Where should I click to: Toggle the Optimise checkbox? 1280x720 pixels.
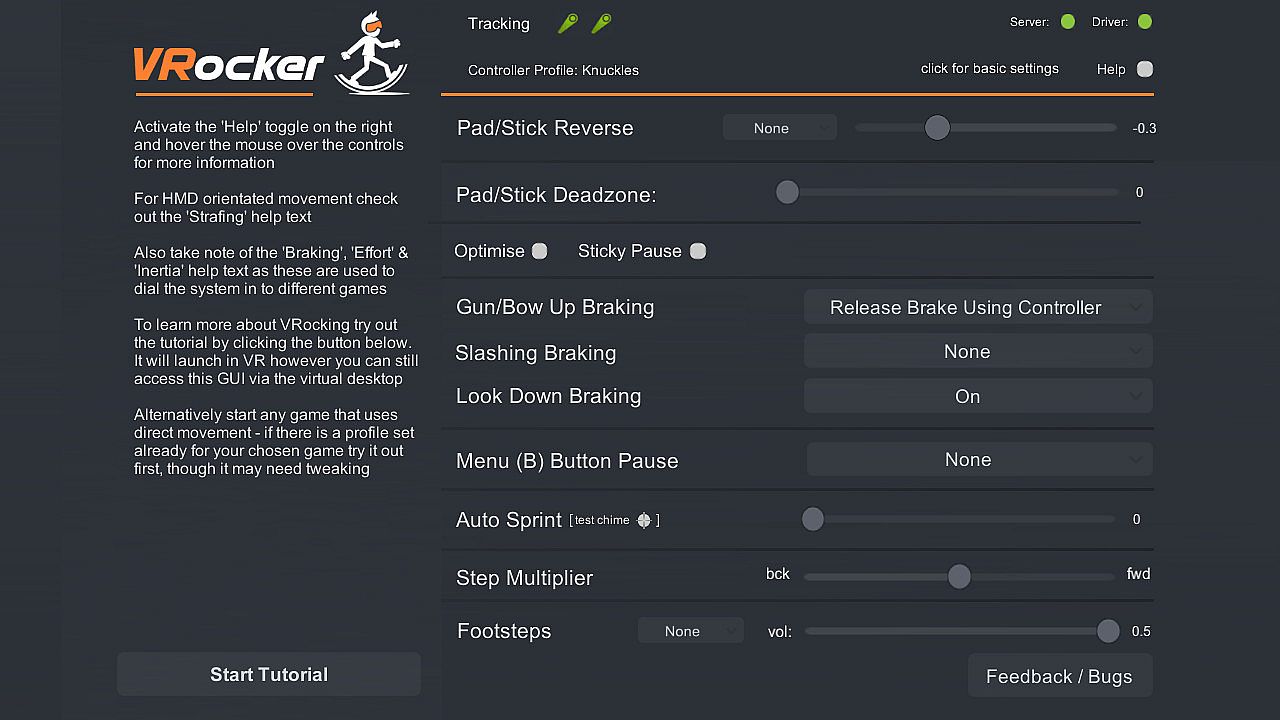point(540,251)
